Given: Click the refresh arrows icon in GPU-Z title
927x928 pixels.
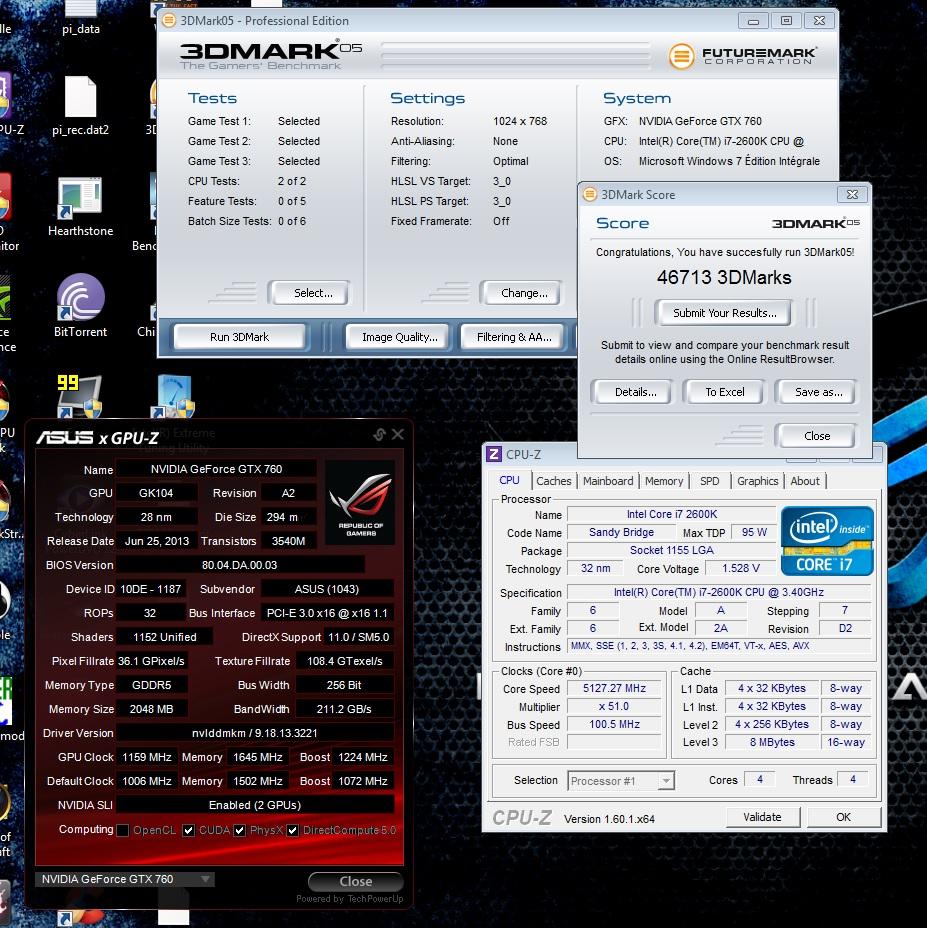Looking at the screenshot, I should click(x=379, y=435).
